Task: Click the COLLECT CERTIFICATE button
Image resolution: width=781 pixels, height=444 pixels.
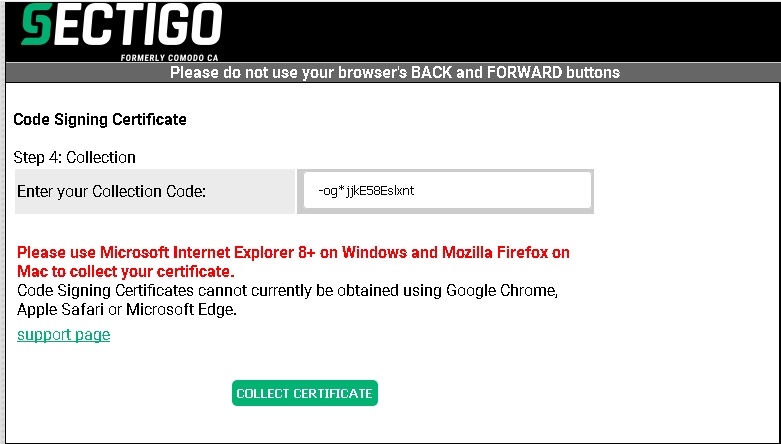Action: [305, 393]
